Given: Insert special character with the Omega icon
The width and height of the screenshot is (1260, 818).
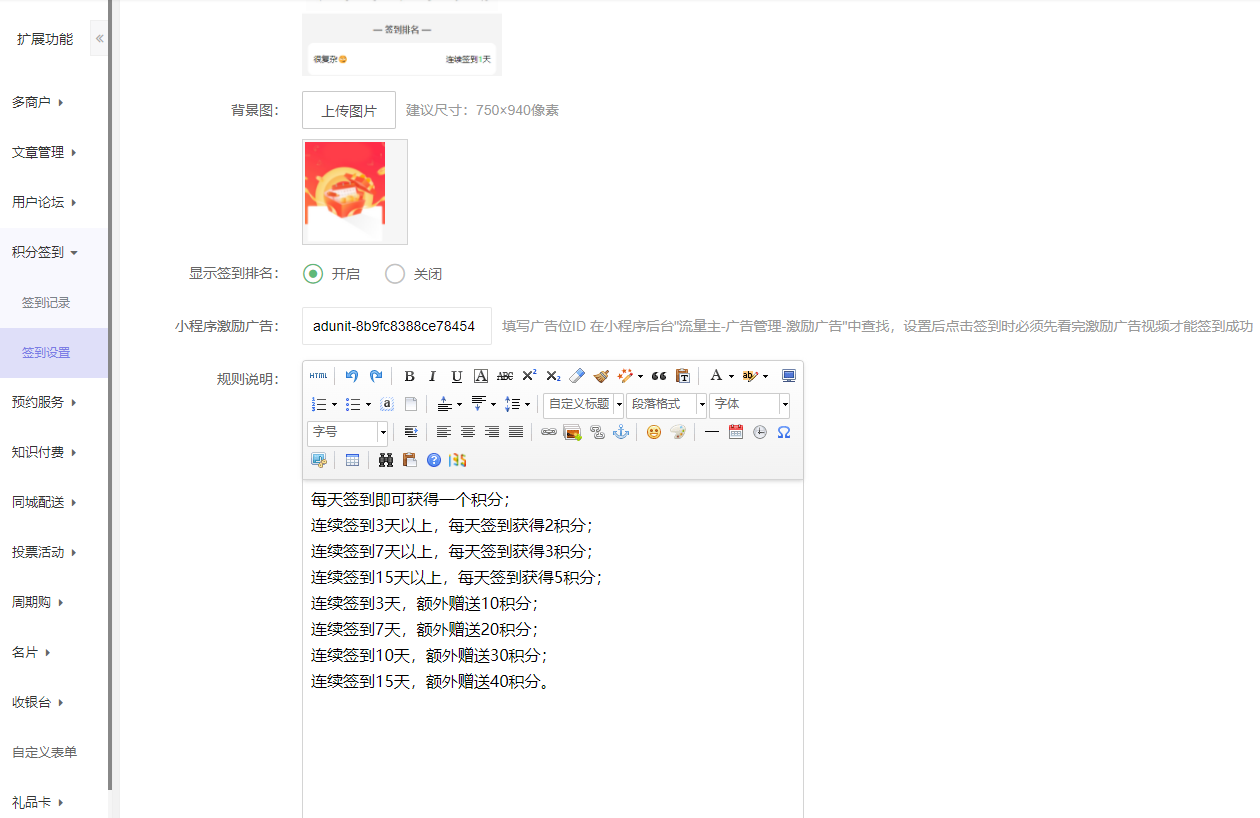Looking at the screenshot, I should 784,432.
